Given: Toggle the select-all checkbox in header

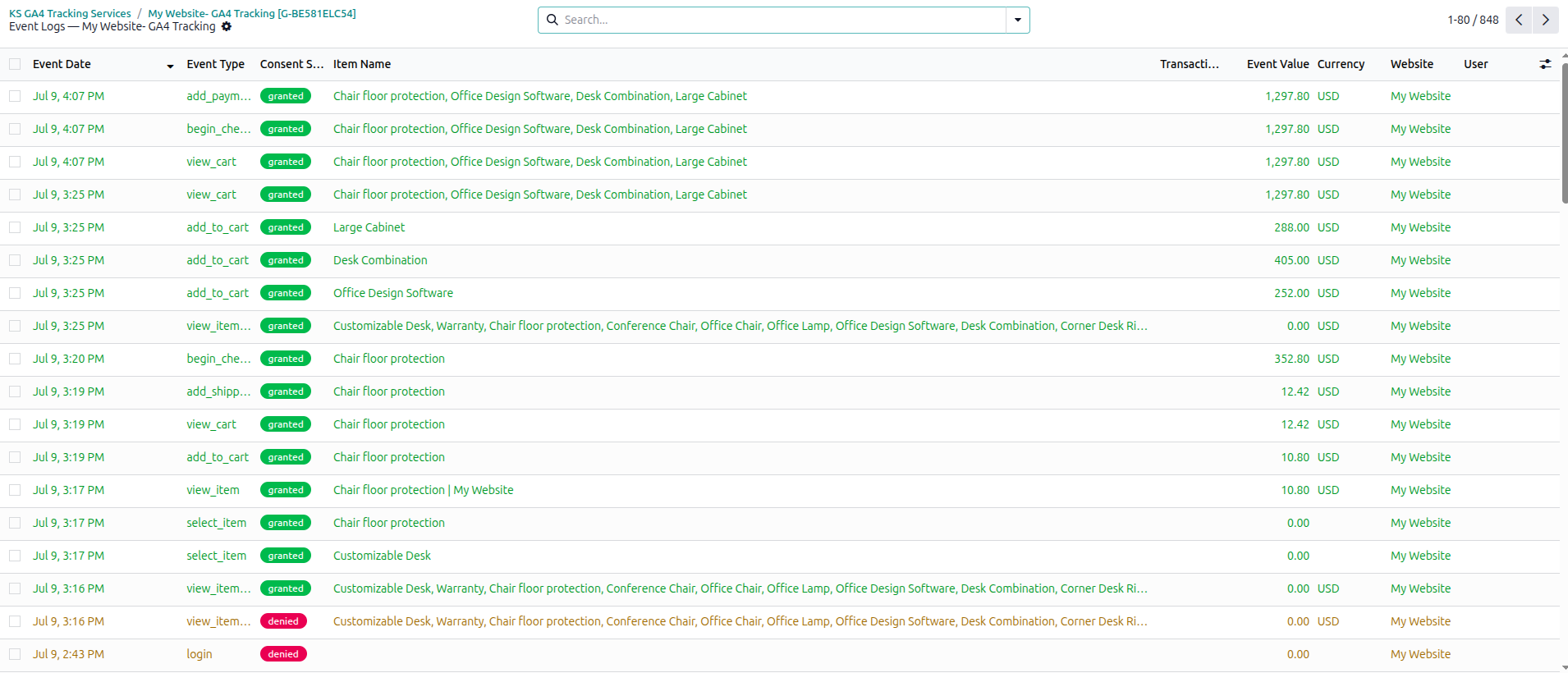Looking at the screenshot, I should (15, 64).
